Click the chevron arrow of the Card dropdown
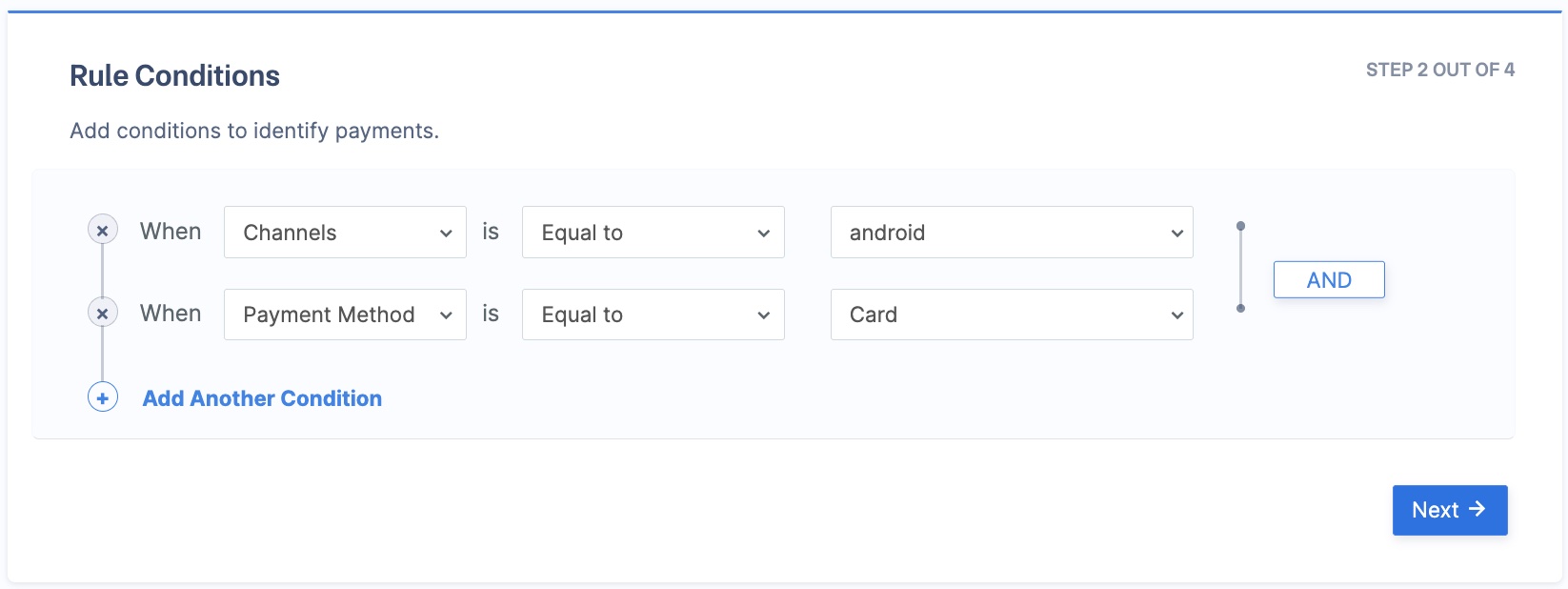The image size is (1568, 589). pyautogui.click(x=1177, y=315)
